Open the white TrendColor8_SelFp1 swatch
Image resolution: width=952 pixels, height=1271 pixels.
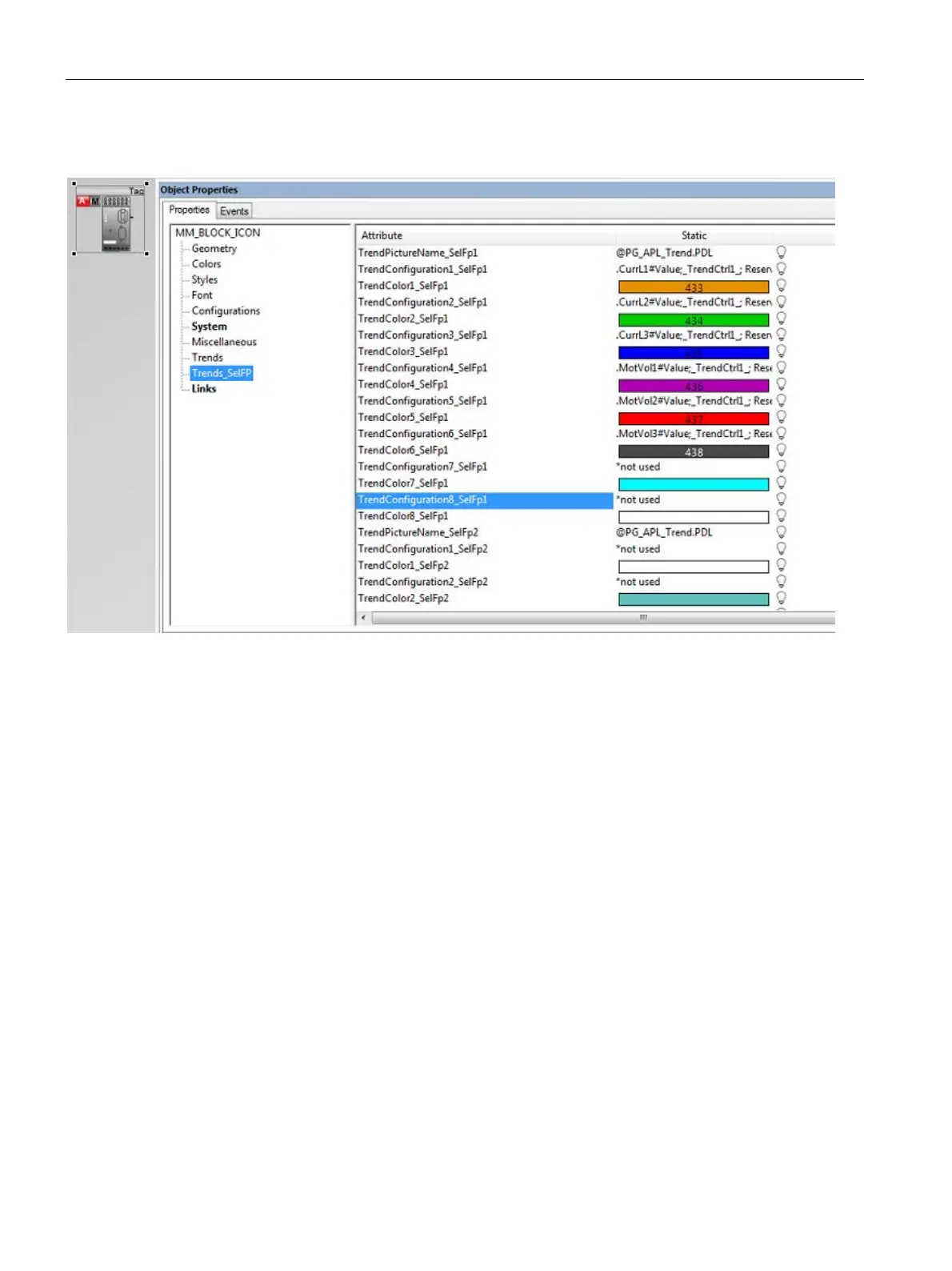694,517
